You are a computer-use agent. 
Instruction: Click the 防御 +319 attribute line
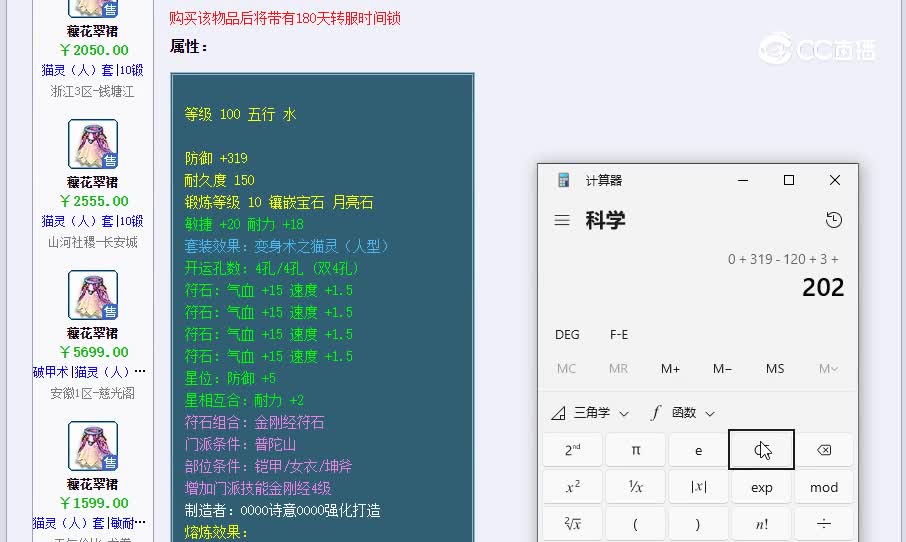[216, 158]
